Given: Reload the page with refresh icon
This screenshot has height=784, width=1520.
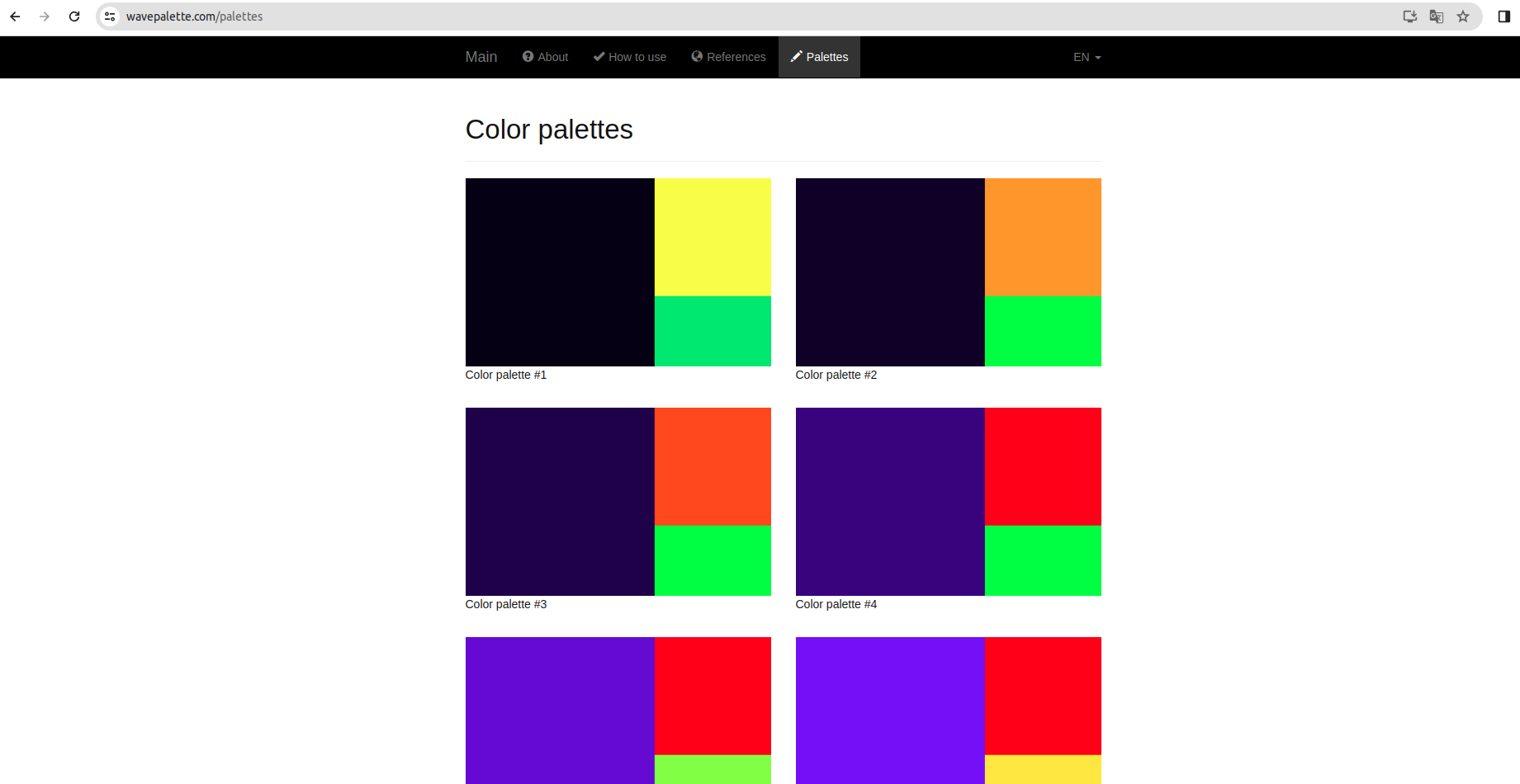Looking at the screenshot, I should pos(74,17).
